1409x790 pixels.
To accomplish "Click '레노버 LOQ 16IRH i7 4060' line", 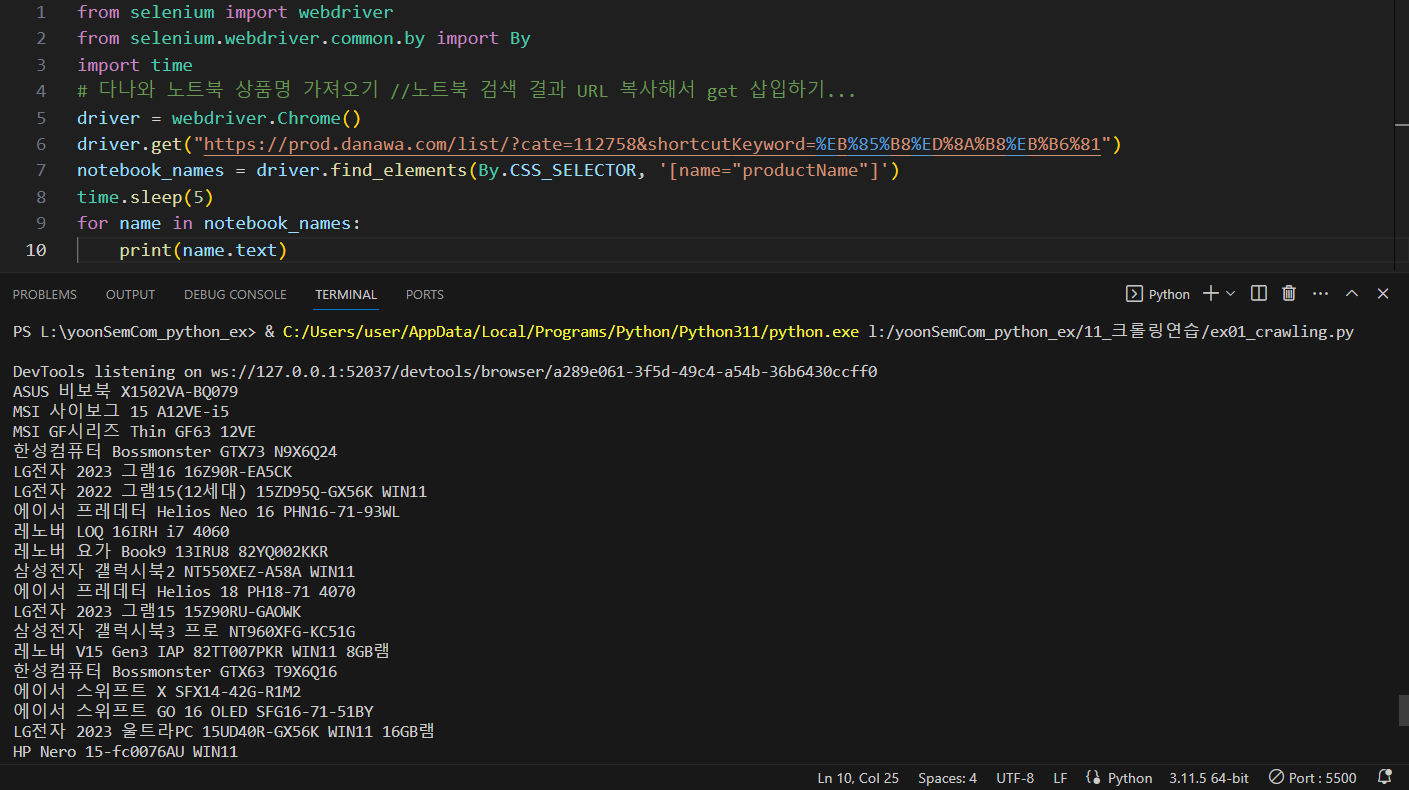I will [x=121, y=532].
